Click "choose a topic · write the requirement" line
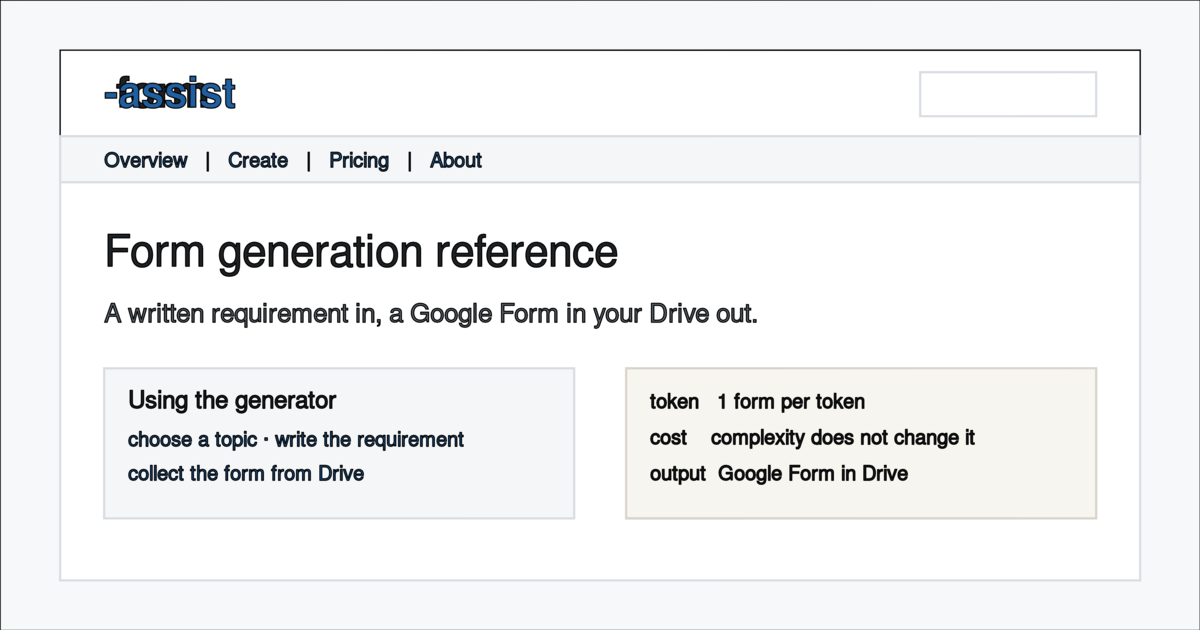This screenshot has width=1200, height=630. tap(296, 440)
